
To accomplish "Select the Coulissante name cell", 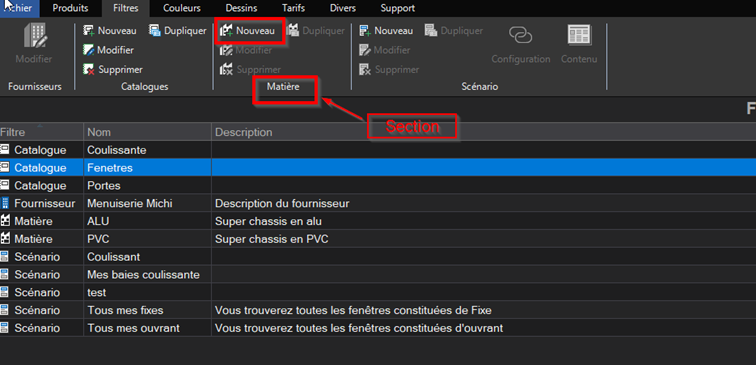I will 148,150.
